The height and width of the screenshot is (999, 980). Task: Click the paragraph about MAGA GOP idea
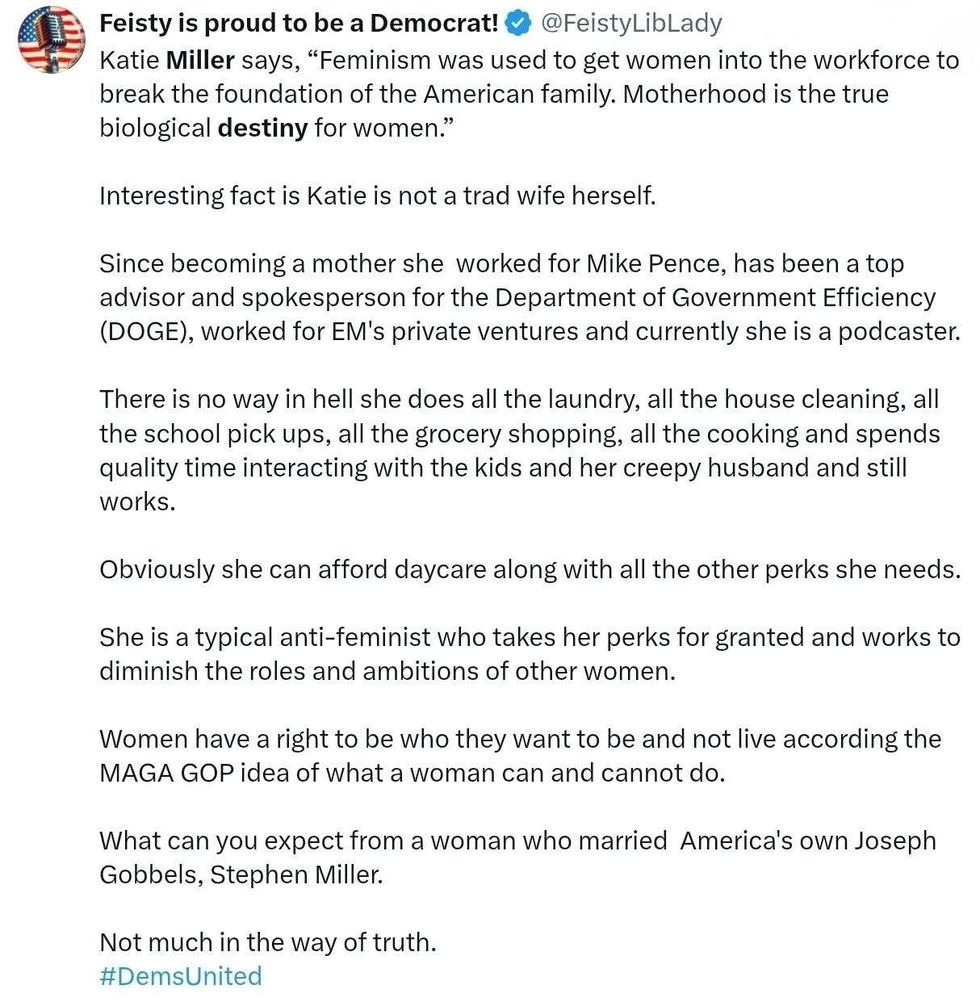pyautogui.click(x=520, y=756)
